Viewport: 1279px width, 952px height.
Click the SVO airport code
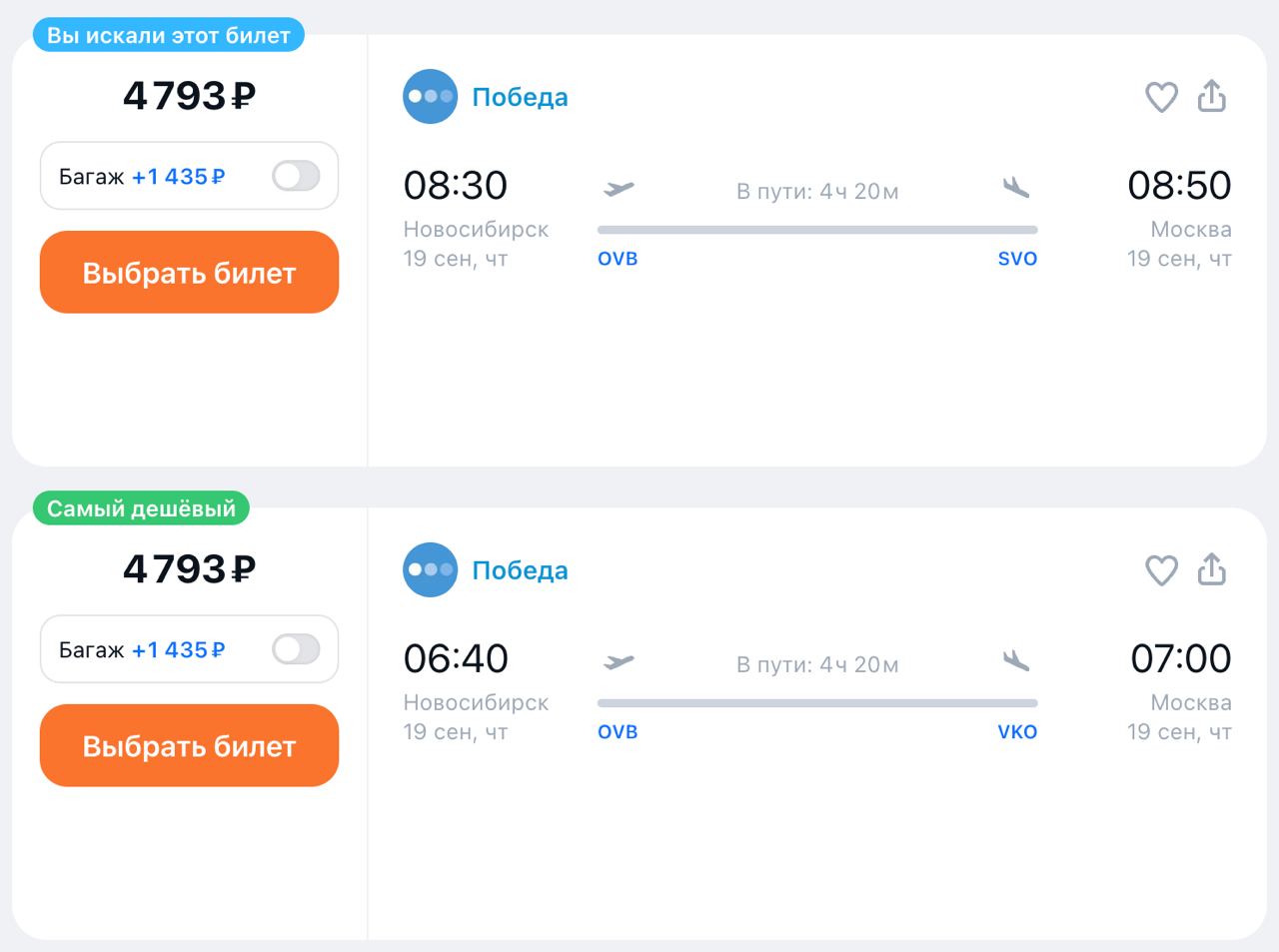1017,259
